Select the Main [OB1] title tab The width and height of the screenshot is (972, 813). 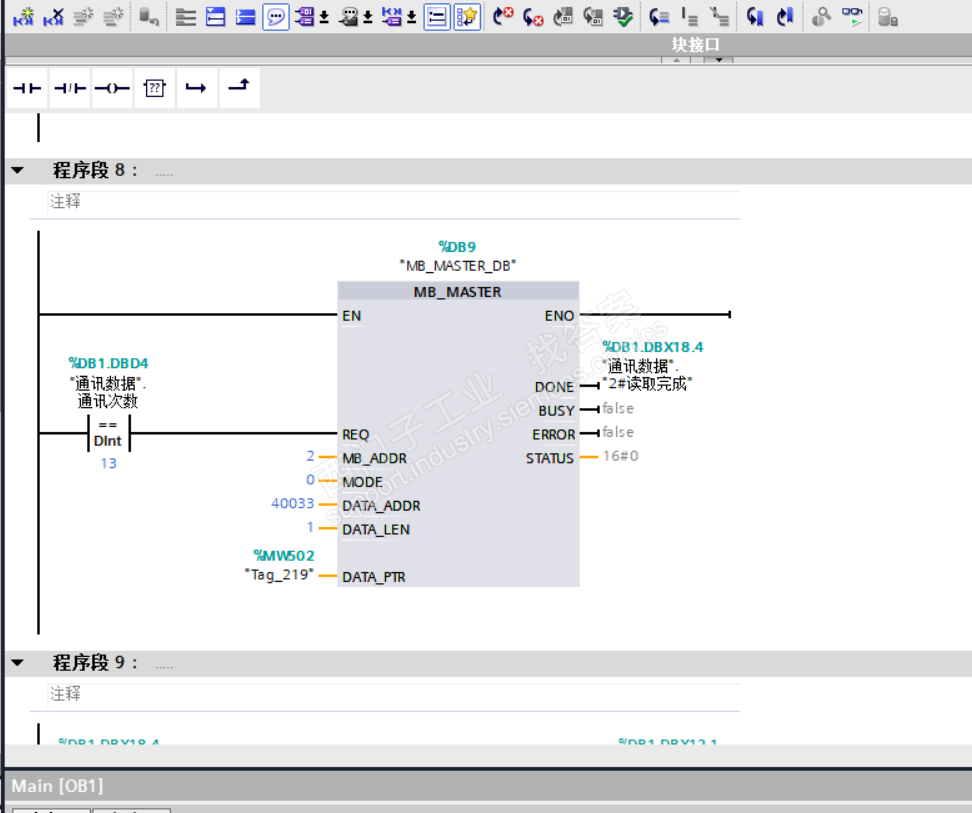(x=57, y=786)
